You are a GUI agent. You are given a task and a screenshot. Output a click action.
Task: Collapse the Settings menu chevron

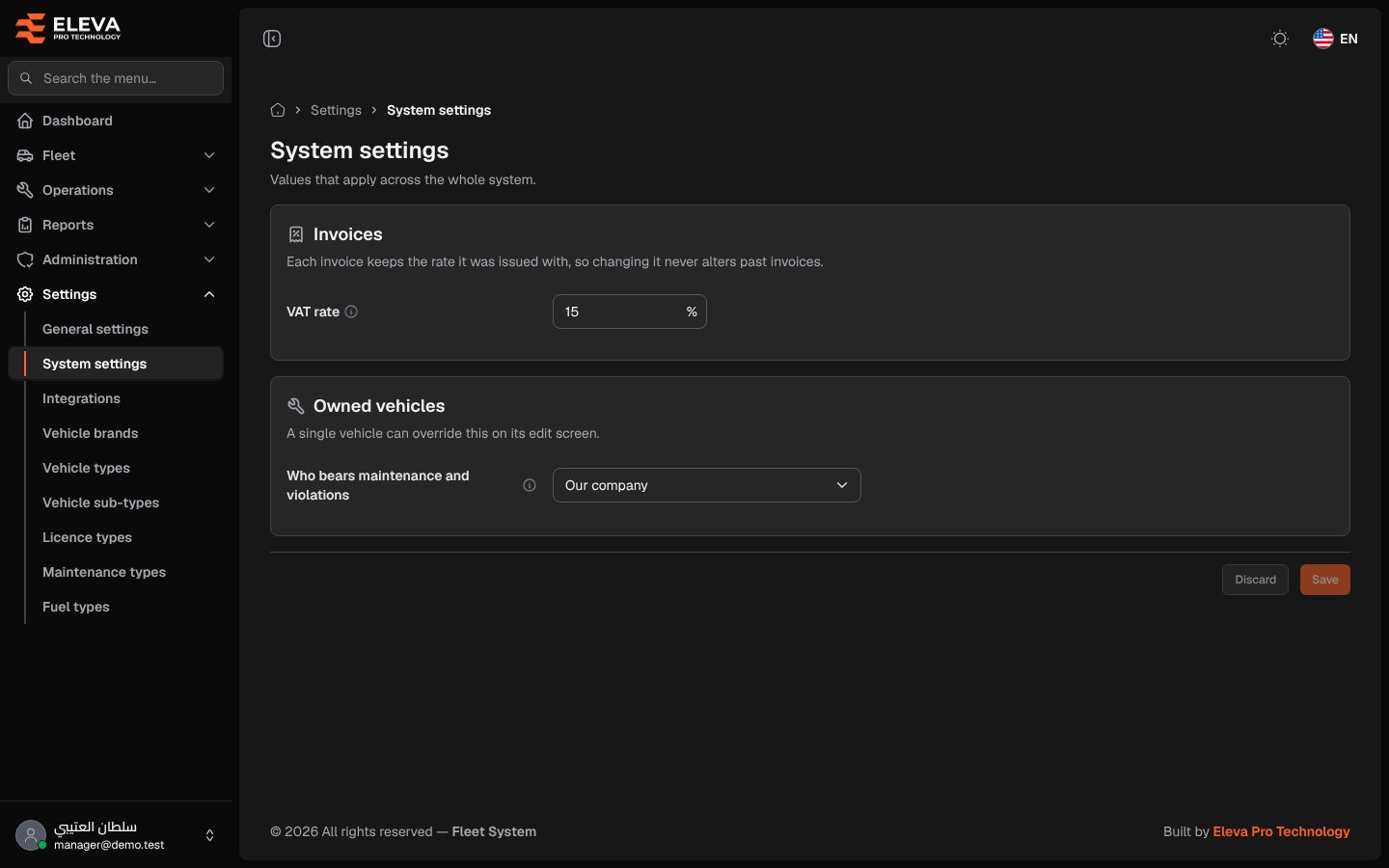[x=209, y=294]
